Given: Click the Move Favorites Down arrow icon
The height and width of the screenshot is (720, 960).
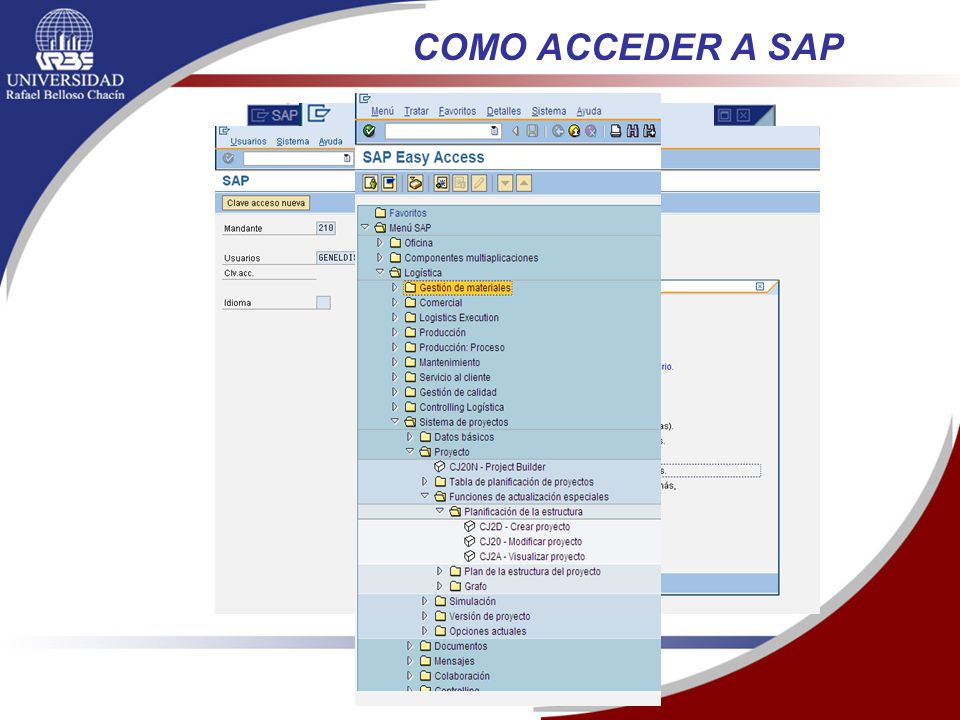Looking at the screenshot, I should 505,182.
